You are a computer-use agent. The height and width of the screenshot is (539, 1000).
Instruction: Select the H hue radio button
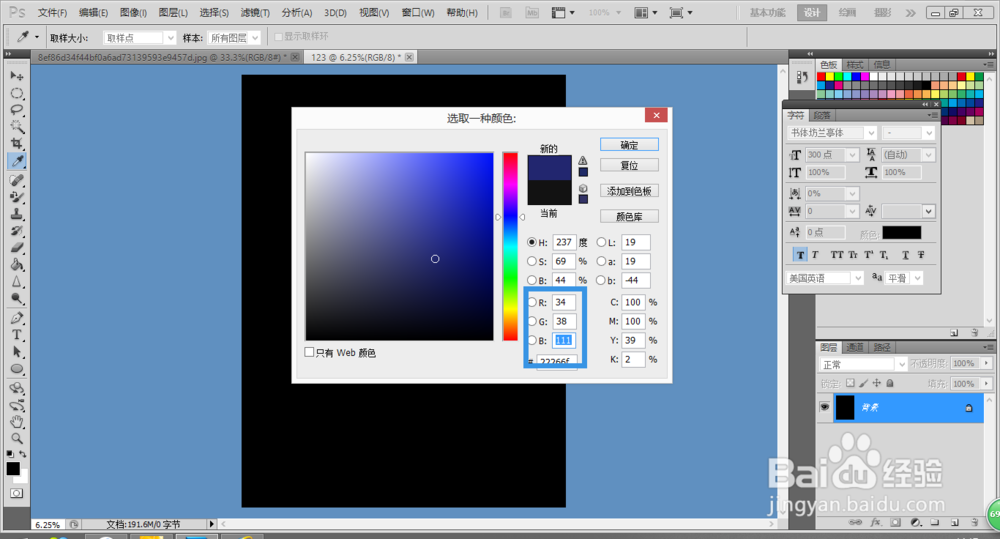(x=532, y=242)
